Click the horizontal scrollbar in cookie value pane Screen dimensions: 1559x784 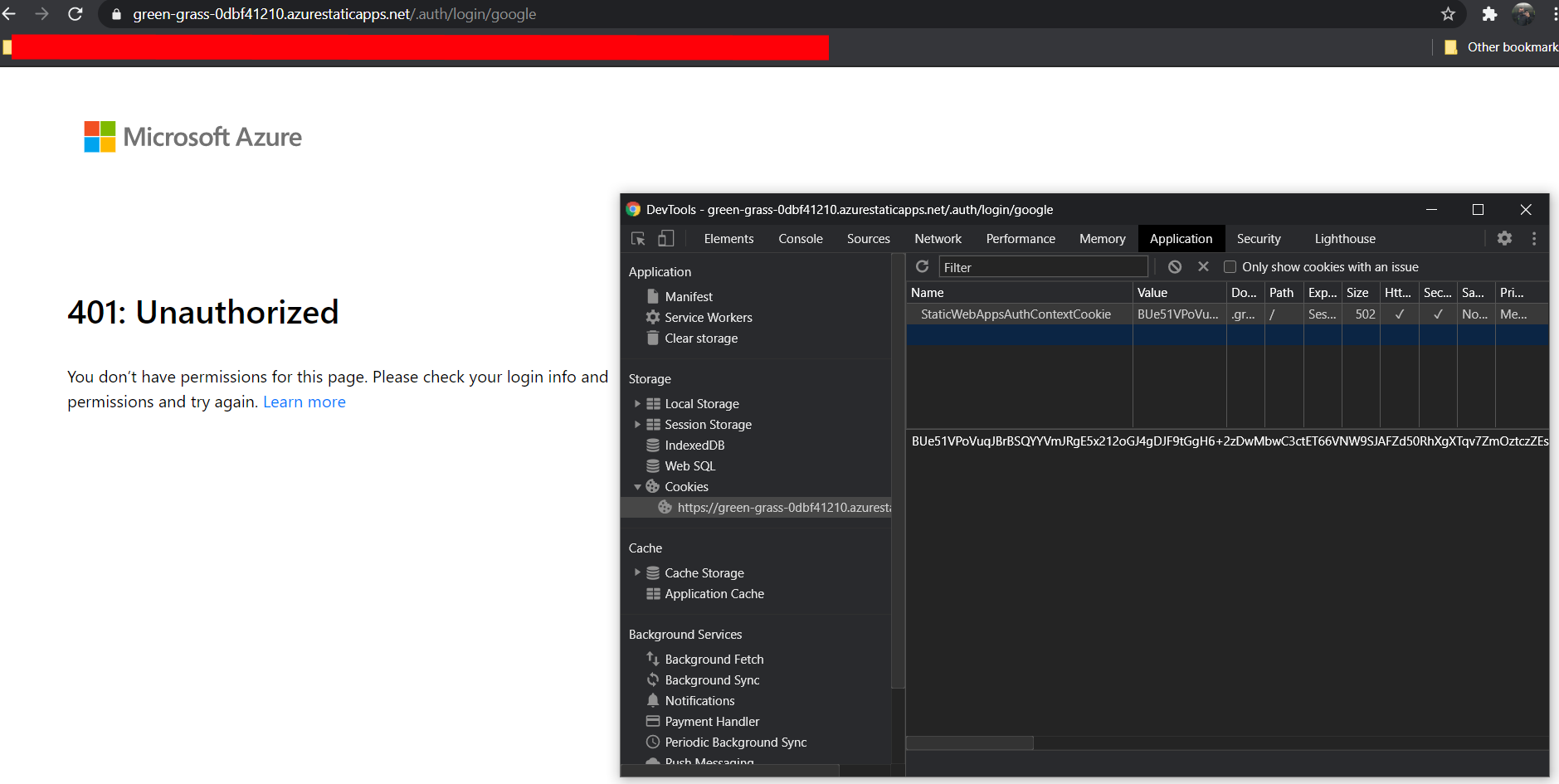[x=969, y=743]
